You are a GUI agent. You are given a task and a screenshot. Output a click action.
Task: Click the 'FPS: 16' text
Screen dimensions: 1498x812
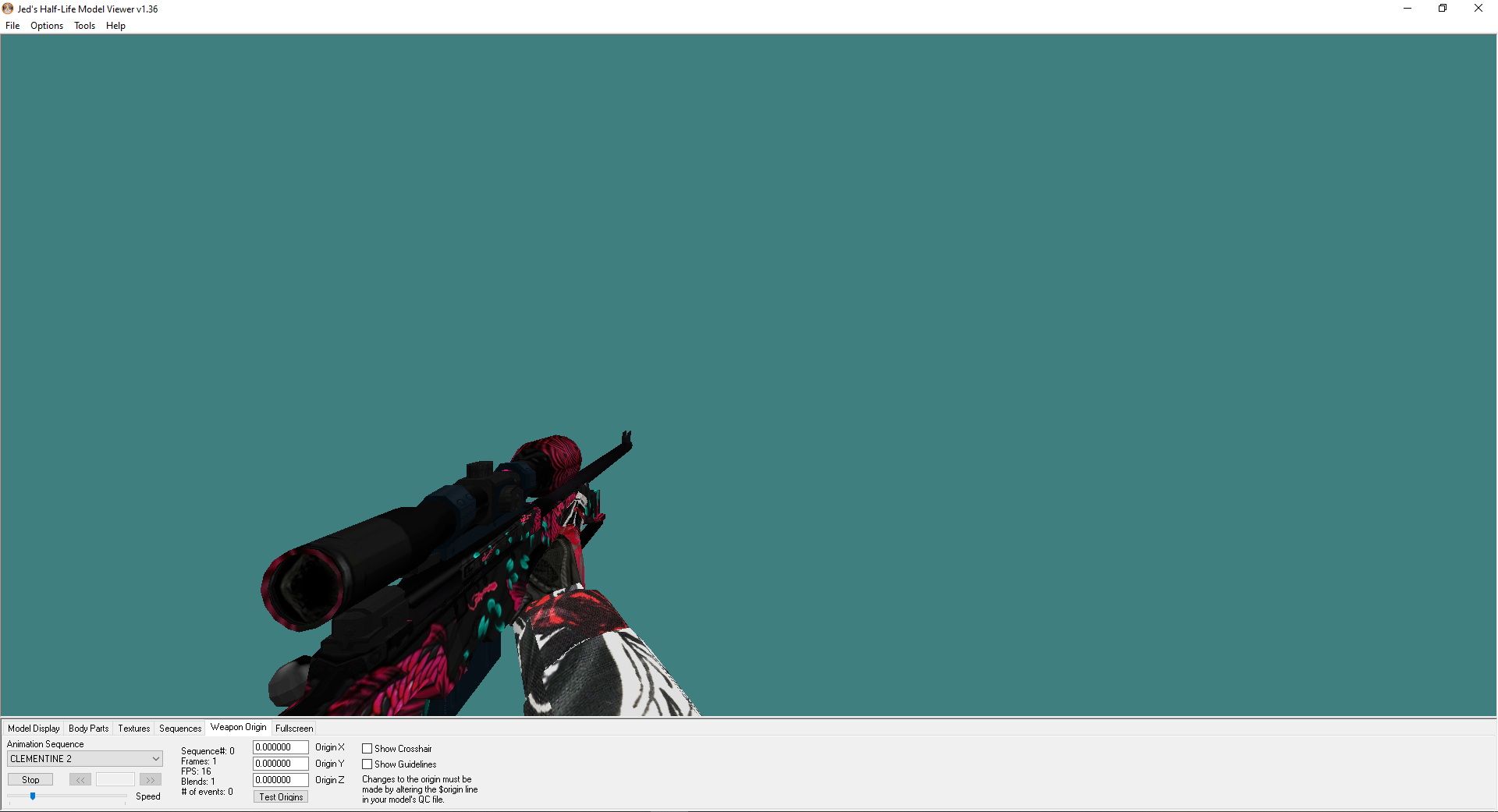(x=196, y=771)
